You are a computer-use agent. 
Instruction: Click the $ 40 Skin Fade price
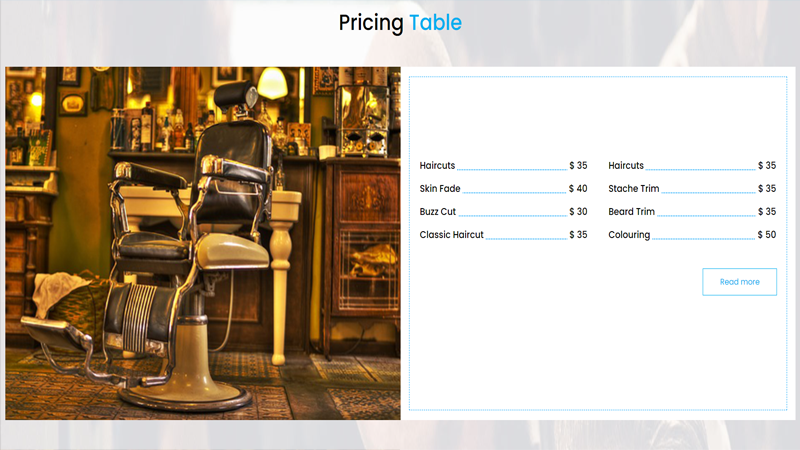(578, 188)
